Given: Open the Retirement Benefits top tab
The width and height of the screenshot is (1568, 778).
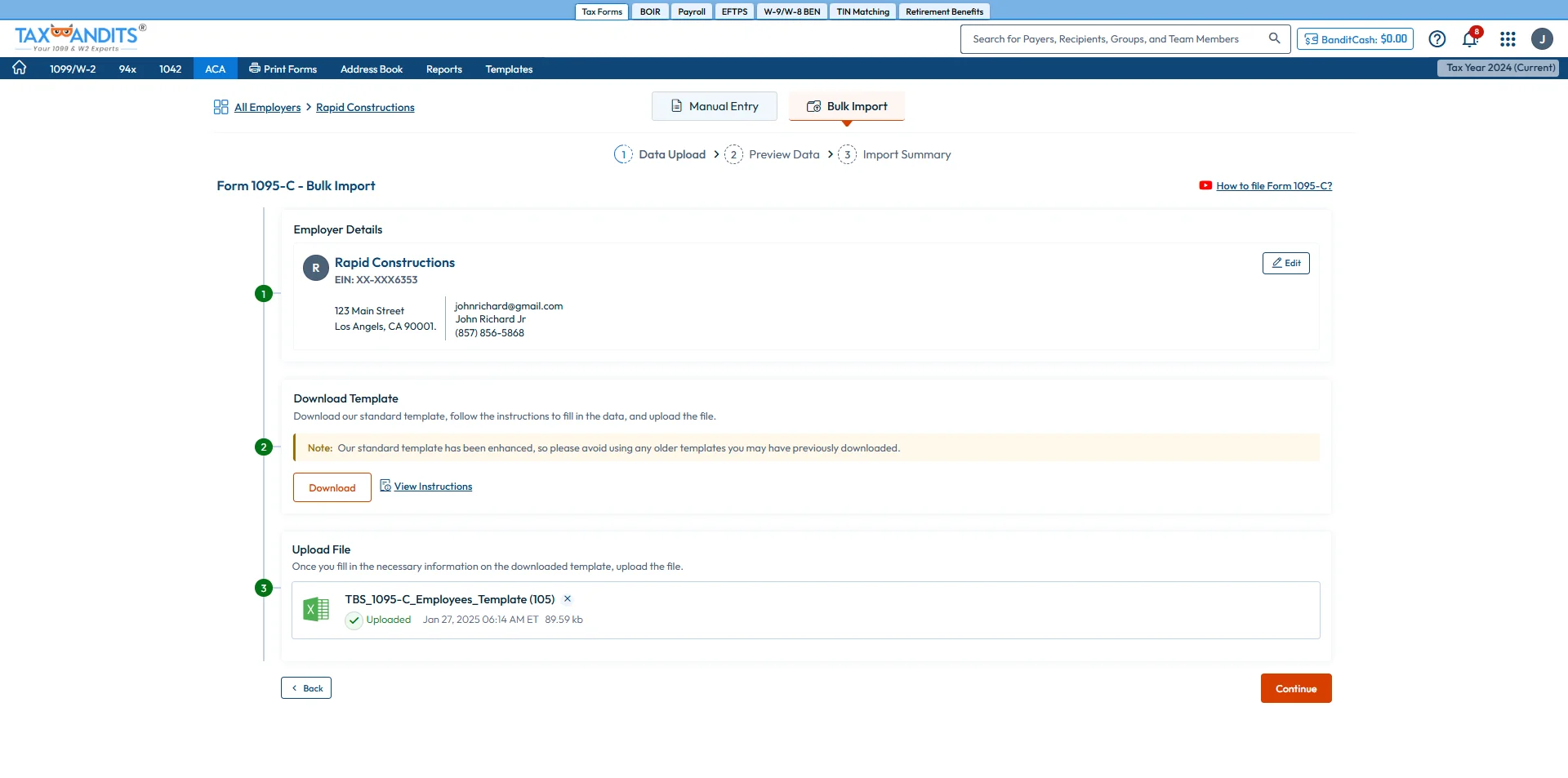Looking at the screenshot, I should [944, 11].
